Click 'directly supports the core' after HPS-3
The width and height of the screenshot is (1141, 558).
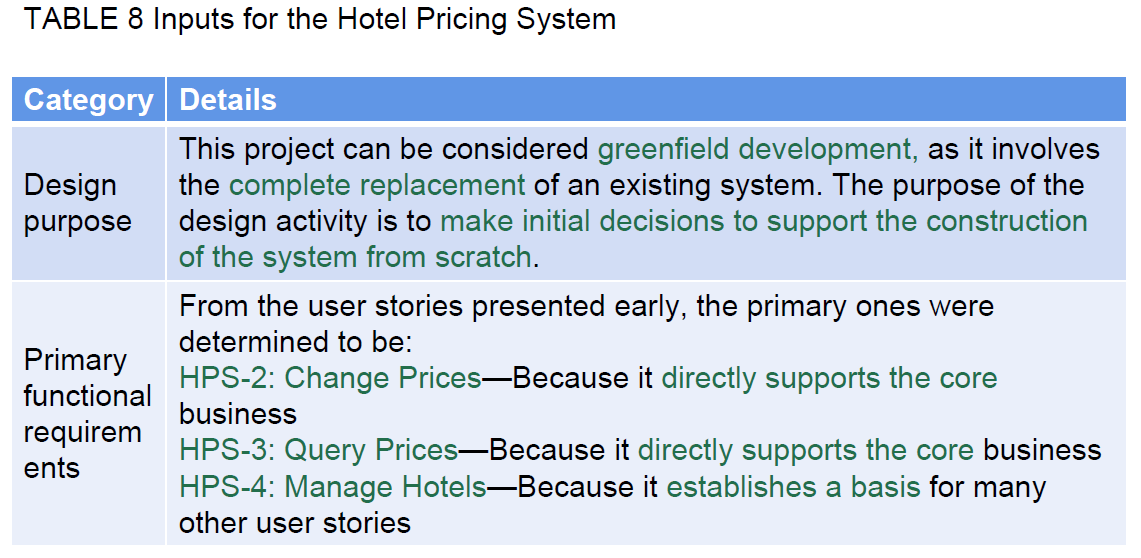[x=806, y=450]
